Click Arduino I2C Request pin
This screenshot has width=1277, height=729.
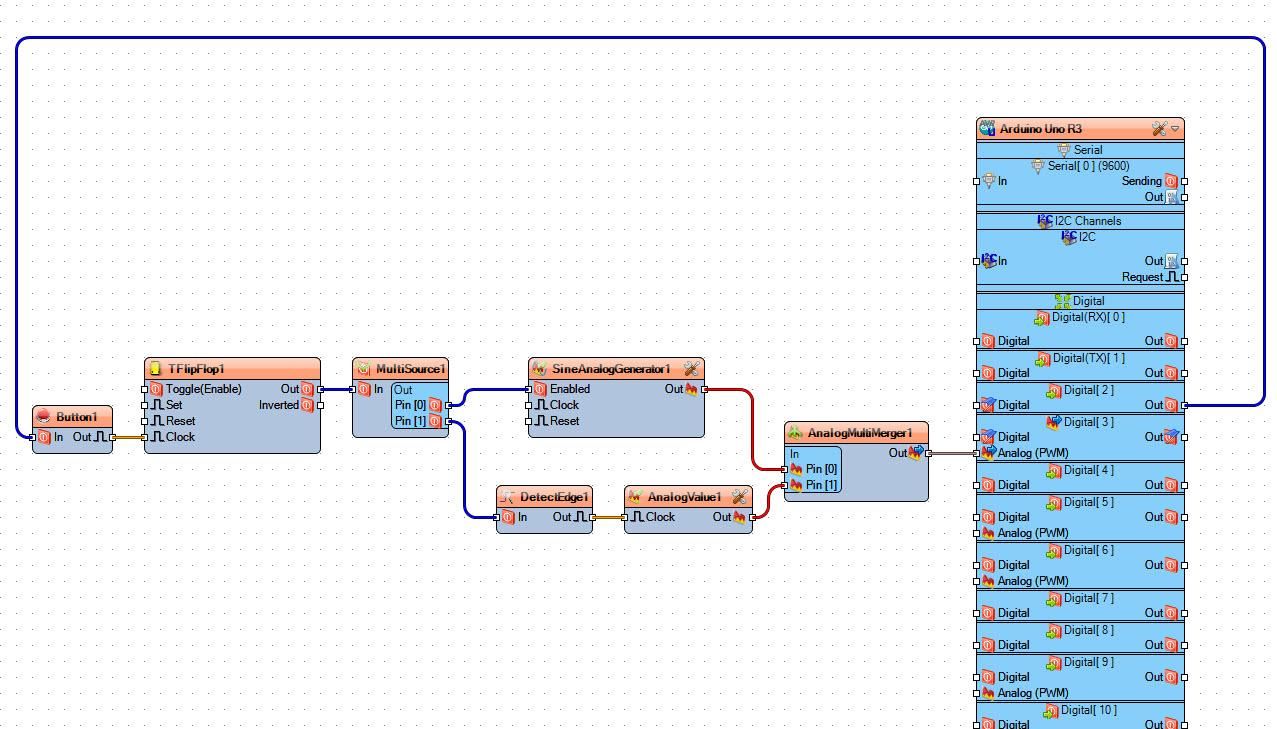[1184, 277]
